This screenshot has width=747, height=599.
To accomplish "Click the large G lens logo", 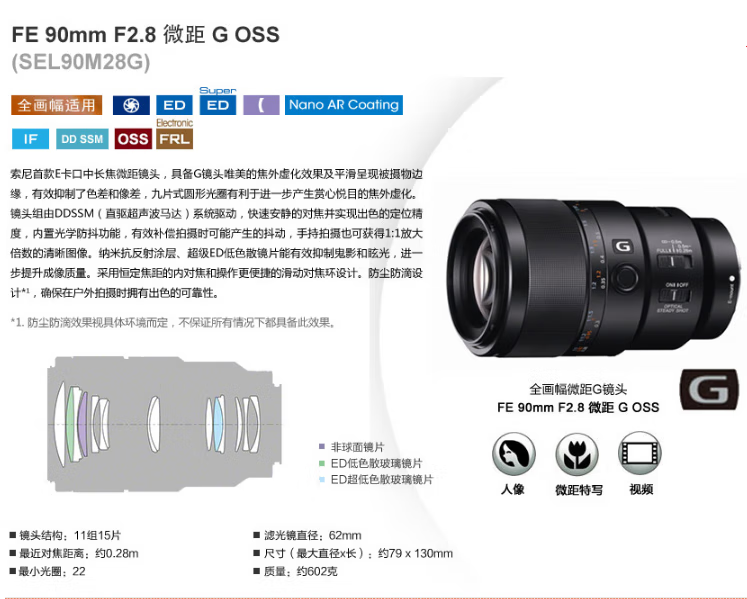I will (709, 389).
